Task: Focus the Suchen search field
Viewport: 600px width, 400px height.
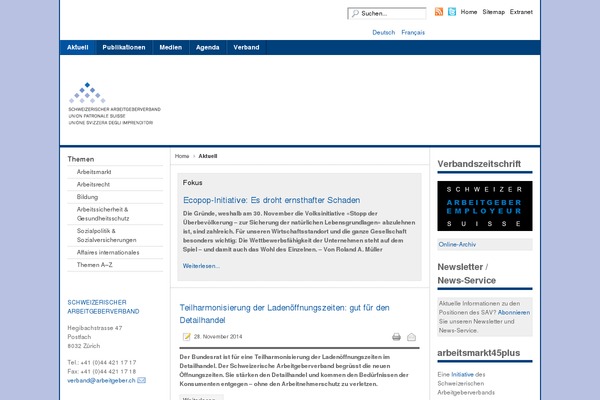Action: (387, 13)
